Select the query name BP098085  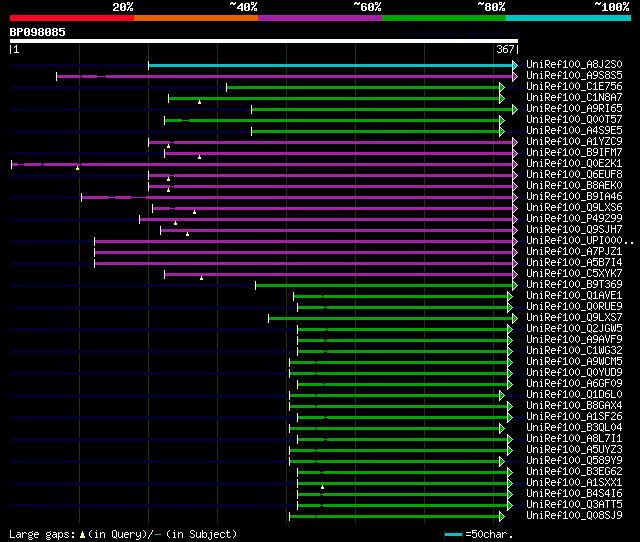pyautogui.click(x=38, y=32)
